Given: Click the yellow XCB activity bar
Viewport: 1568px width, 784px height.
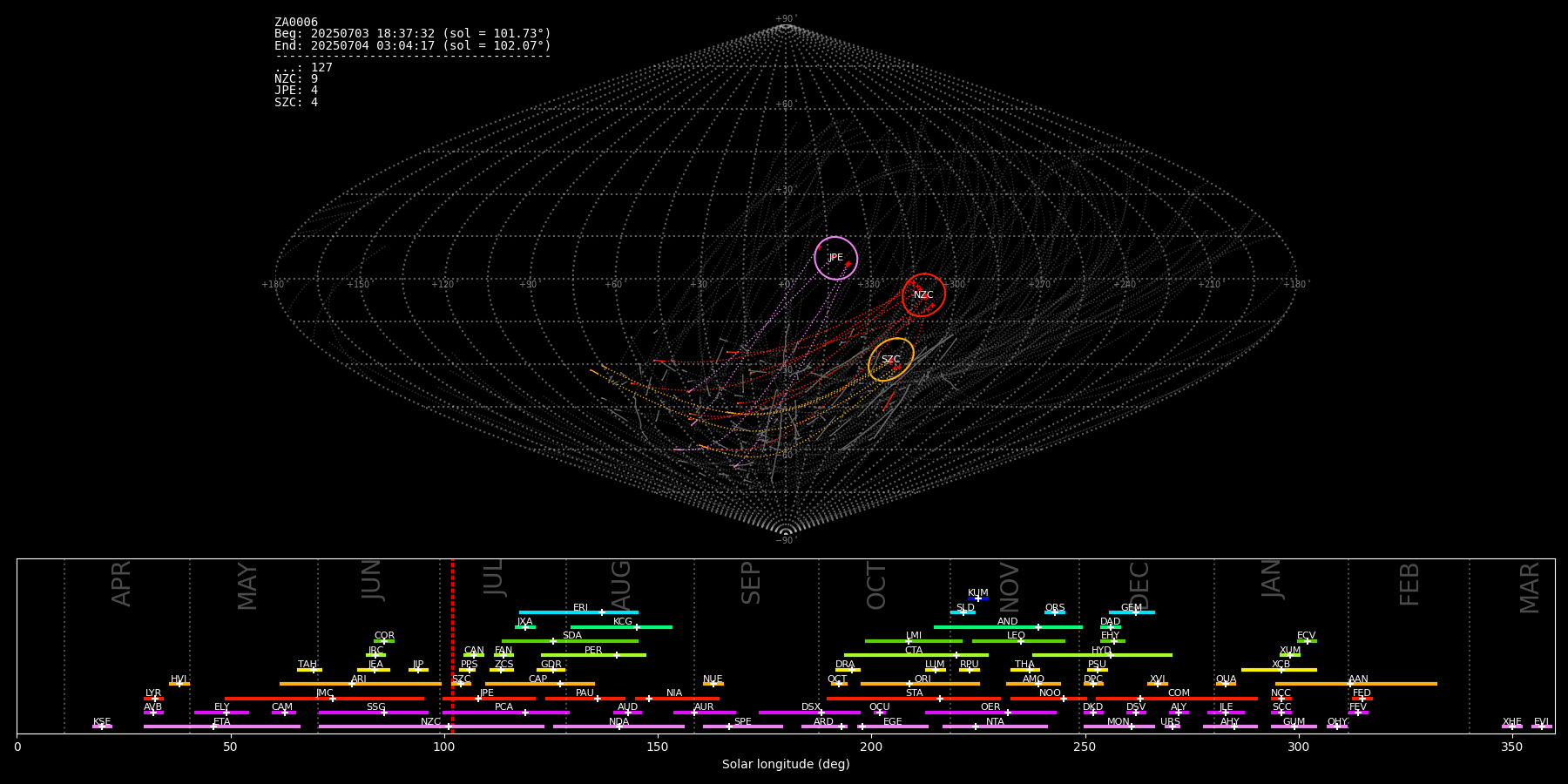Looking at the screenshot, I should click(x=1279, y=670).
